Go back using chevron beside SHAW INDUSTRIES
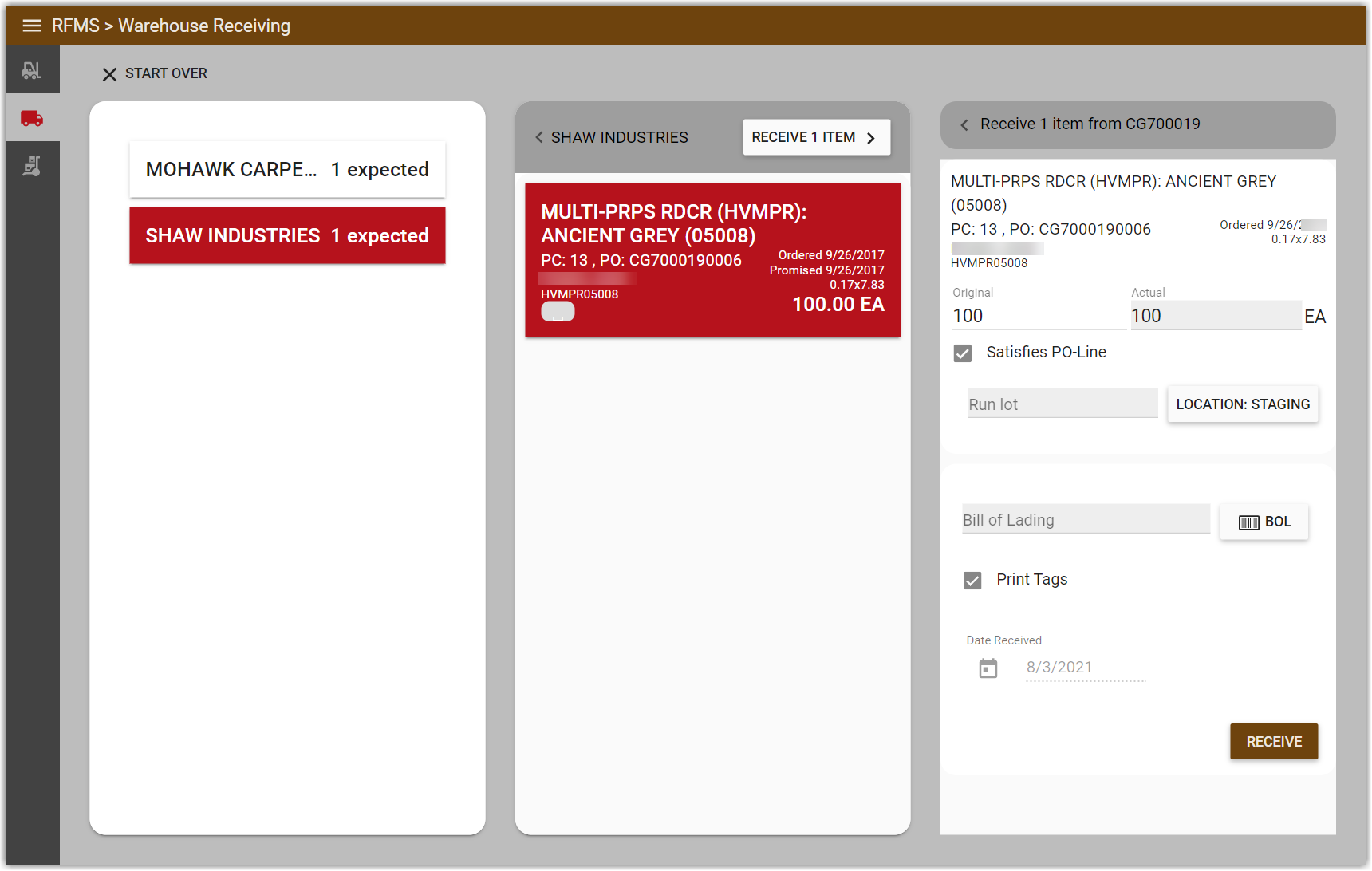This screenshot has width=1372, height=871. coord(539,137)
